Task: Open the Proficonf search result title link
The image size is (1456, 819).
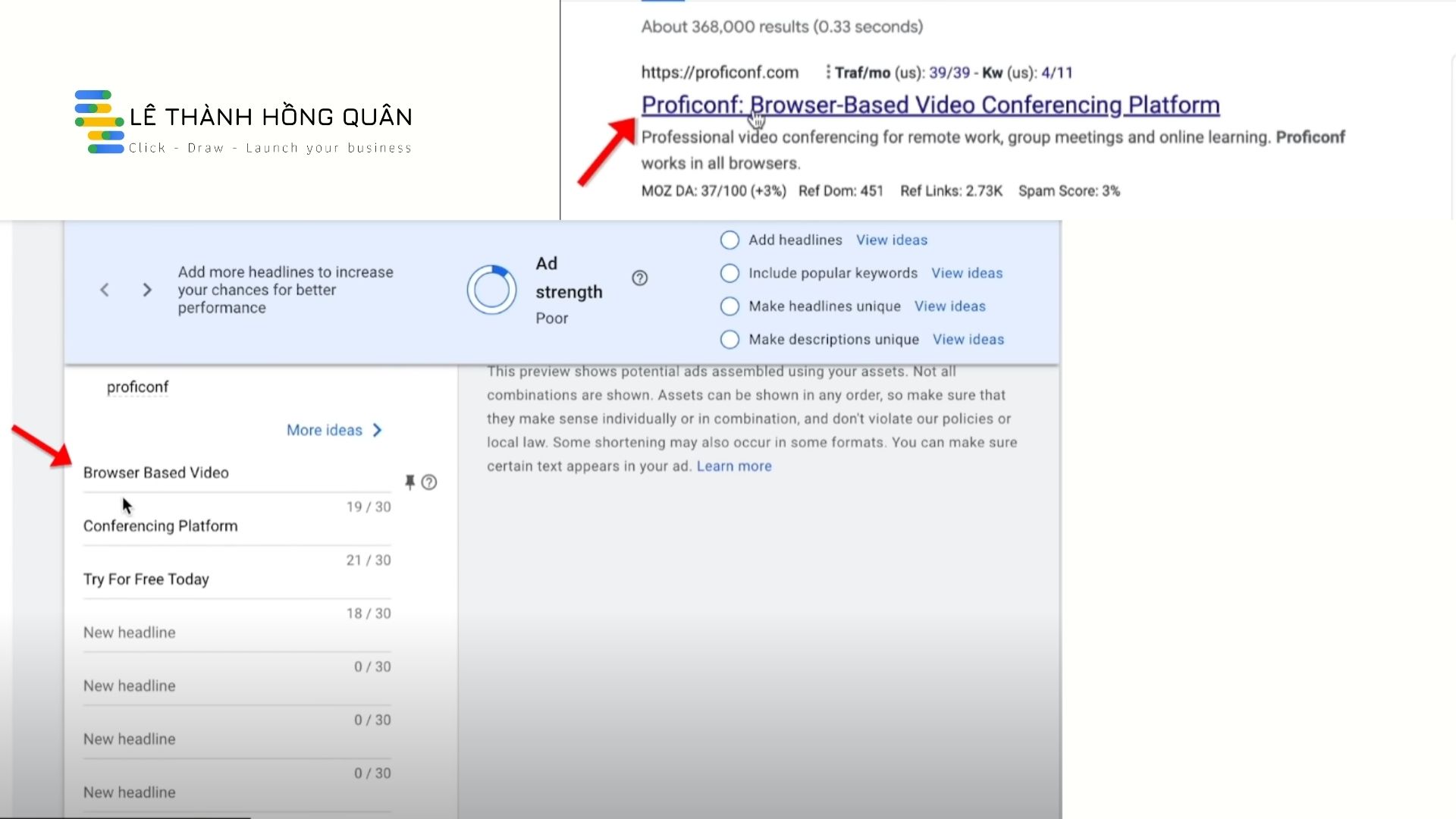Action: click(x=930, y=105)
